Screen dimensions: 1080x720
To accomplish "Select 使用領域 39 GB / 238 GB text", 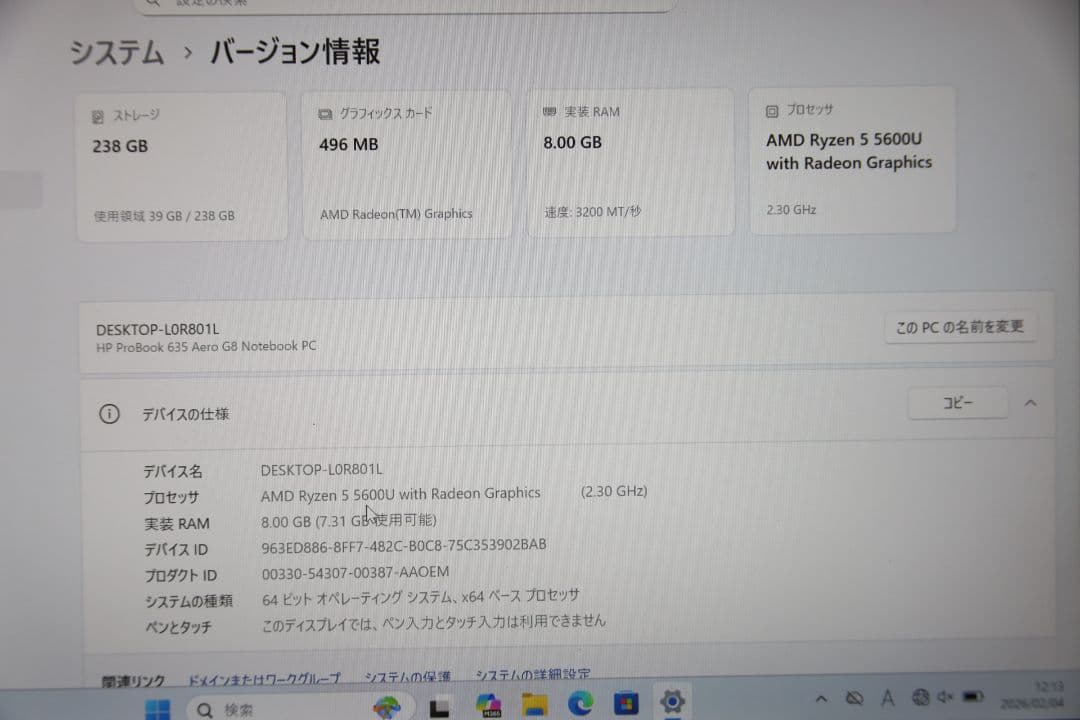I will coord(164,216).
